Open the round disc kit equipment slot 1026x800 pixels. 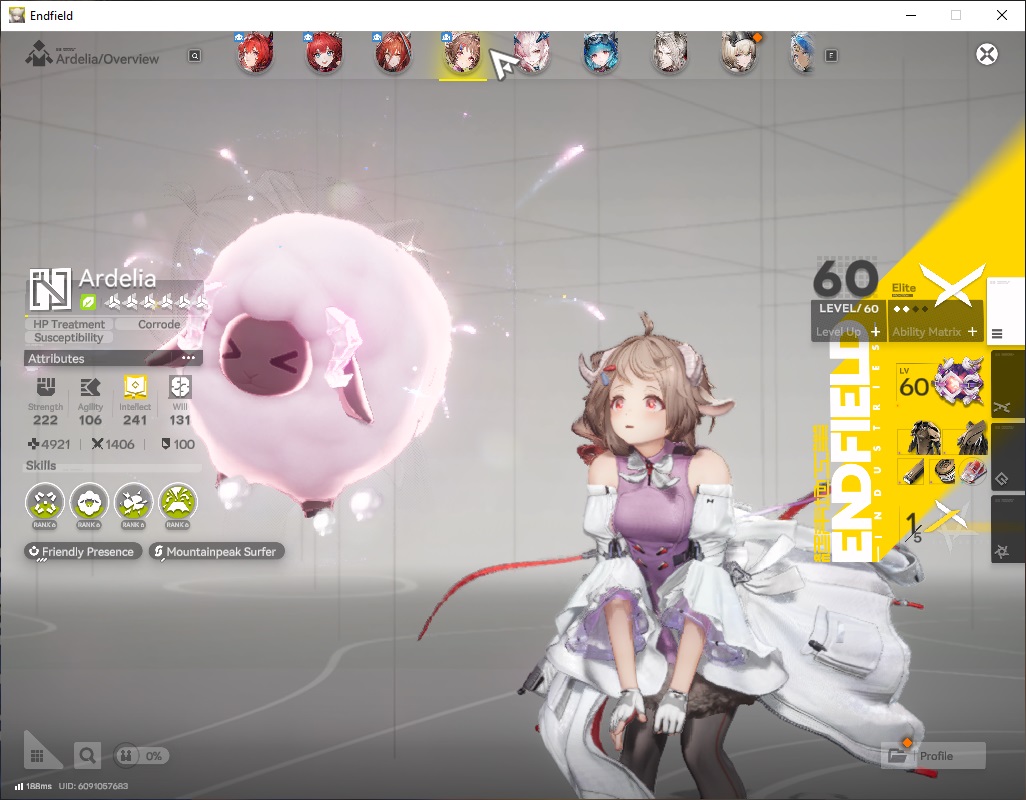(943, 471)
